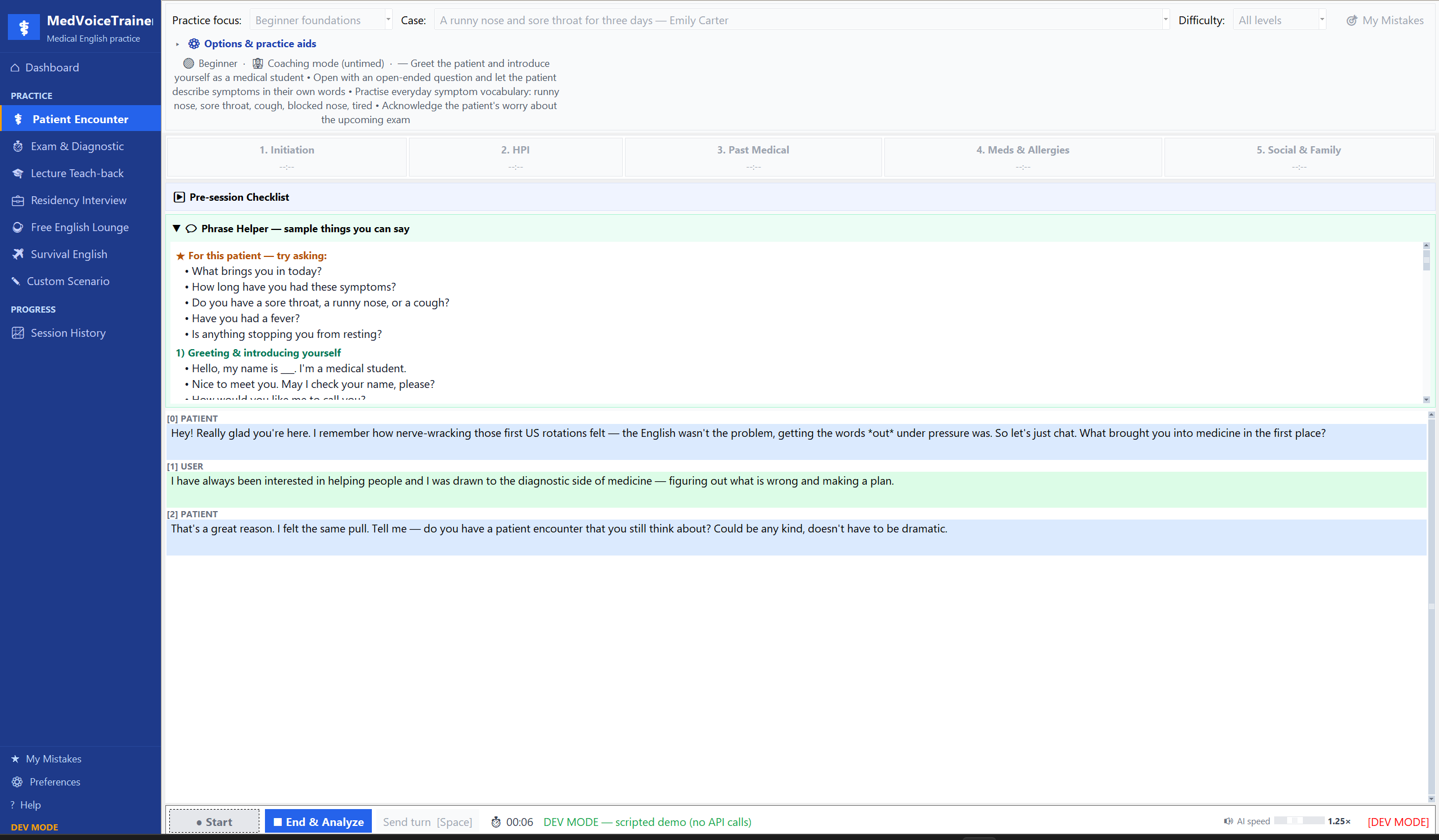Viewport: 1439px width, 840px height.
Task: Open Exam & Diagnostic practice mode
Action: click(x=80, y=146)
